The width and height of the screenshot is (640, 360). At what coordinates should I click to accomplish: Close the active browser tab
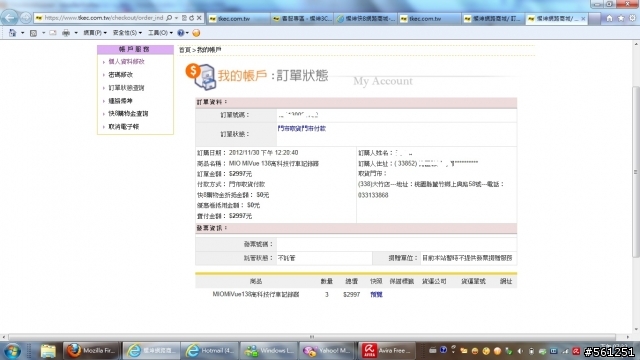[x=583, y=19]
